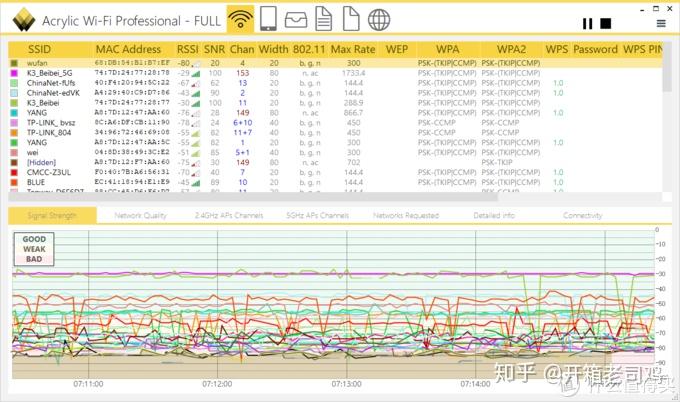Viewport: 680px width, 402px height.
Task: Select the ChinaNet-fUfs network row
Action: tap(335, 83)
